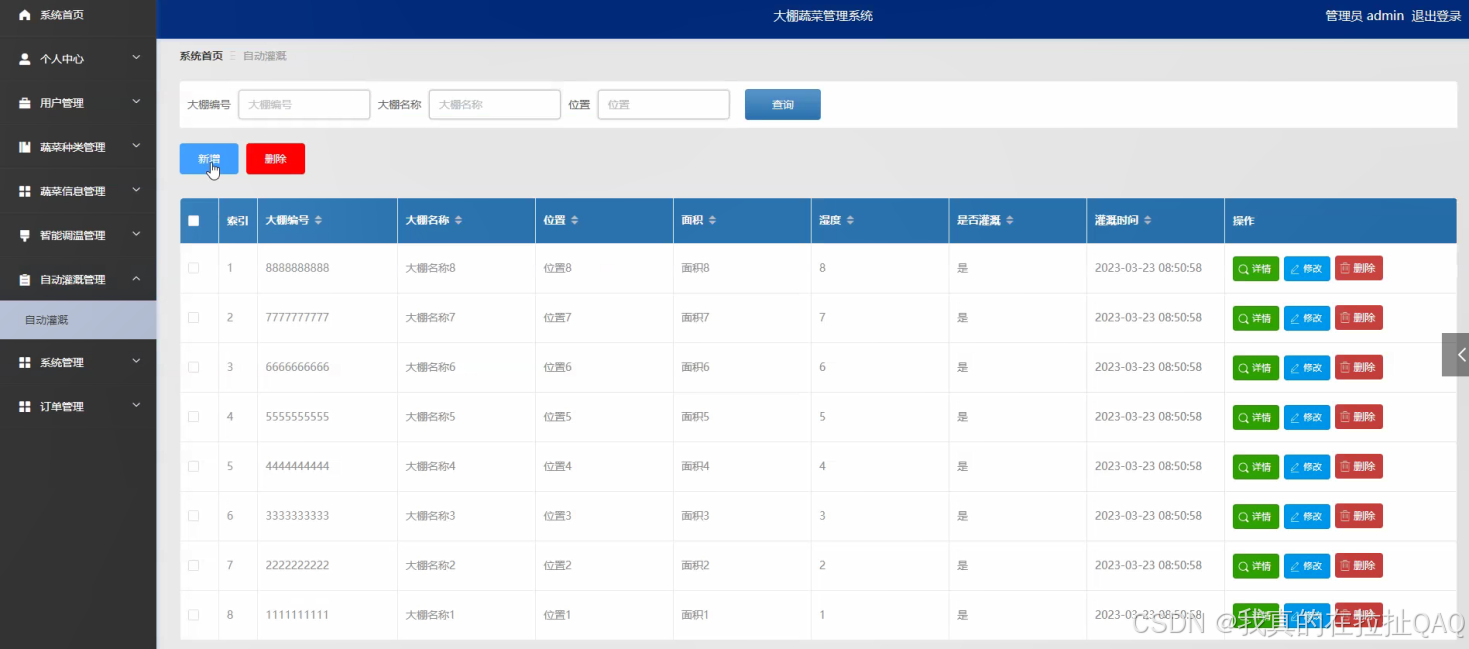The width and height of the screenshot is (1469, 649).
Task: Click the home icon beside 系统首页
Action: point(25,15)
